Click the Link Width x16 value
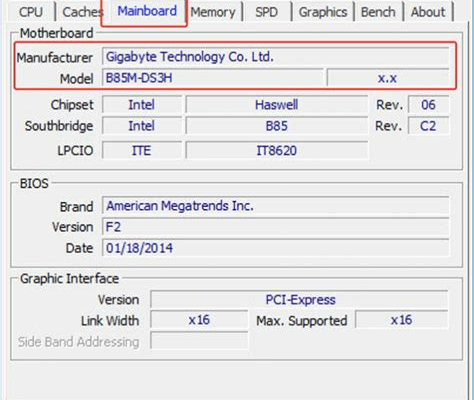Image resolution: width=474 pixels, height=400 pixels. point(199,320)
